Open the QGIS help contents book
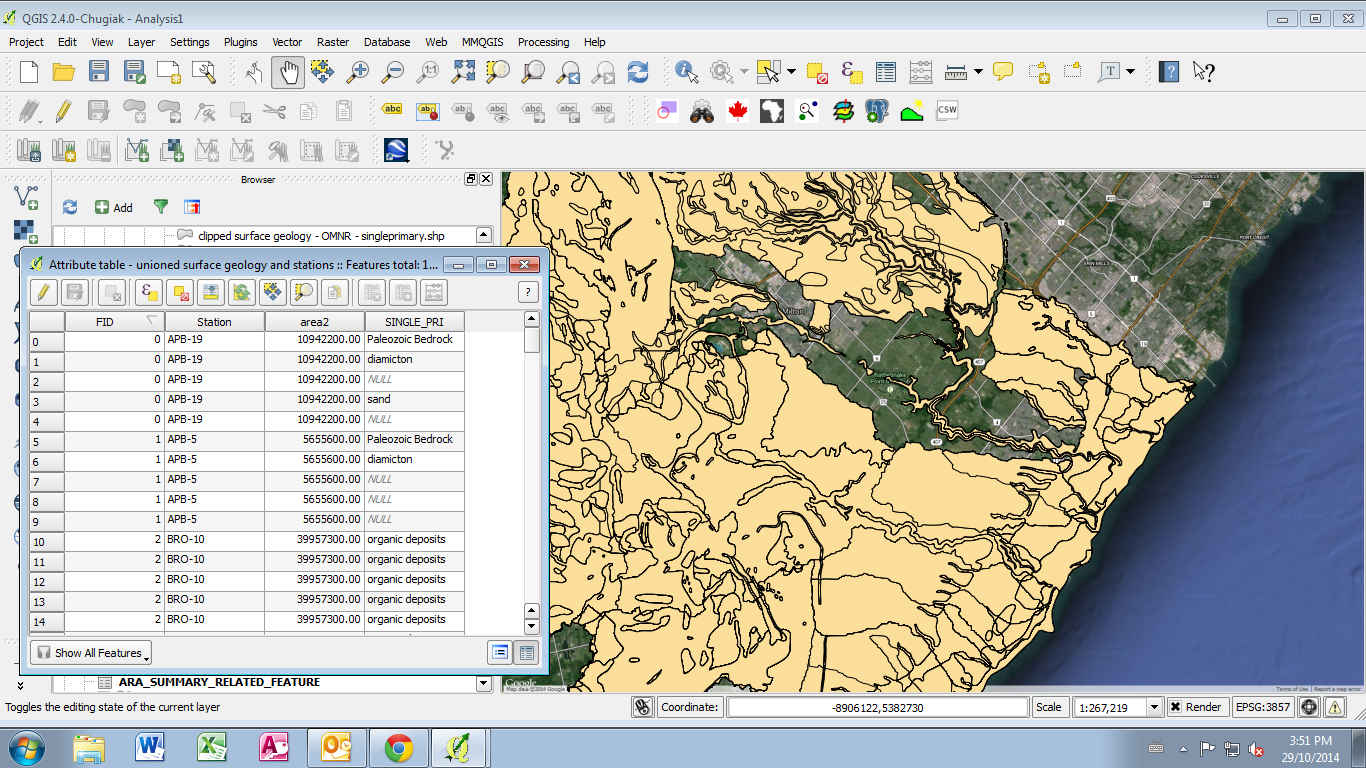 point(1169,72)
